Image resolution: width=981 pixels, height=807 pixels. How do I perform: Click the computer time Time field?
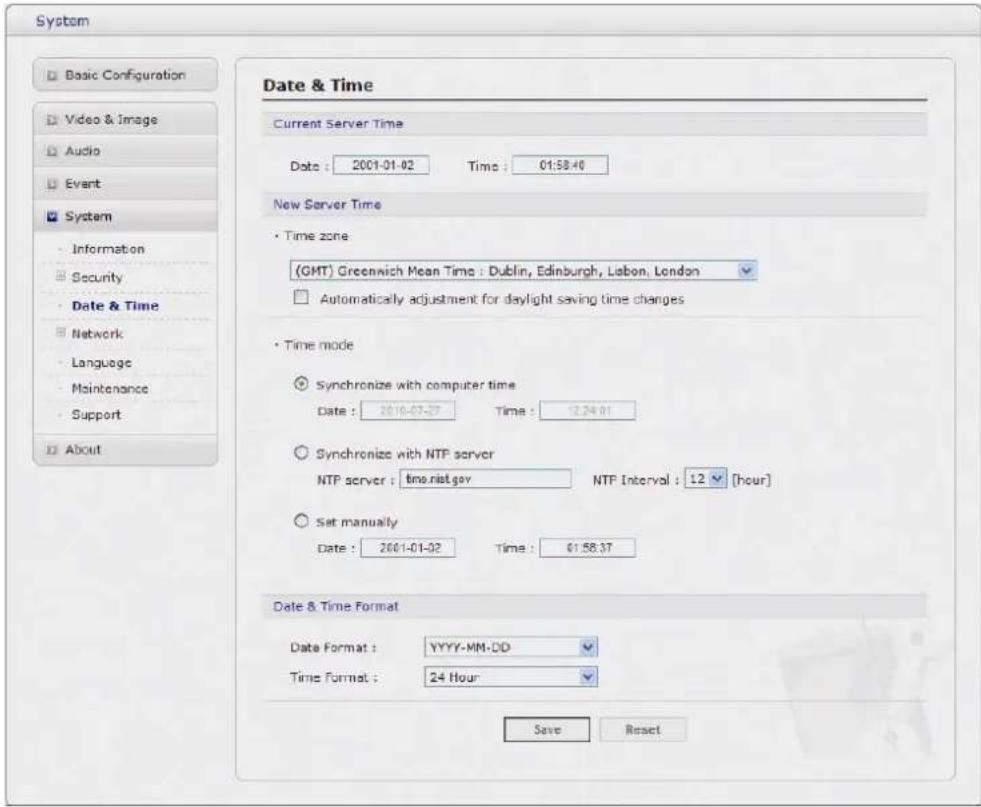(x=587, y=411)
